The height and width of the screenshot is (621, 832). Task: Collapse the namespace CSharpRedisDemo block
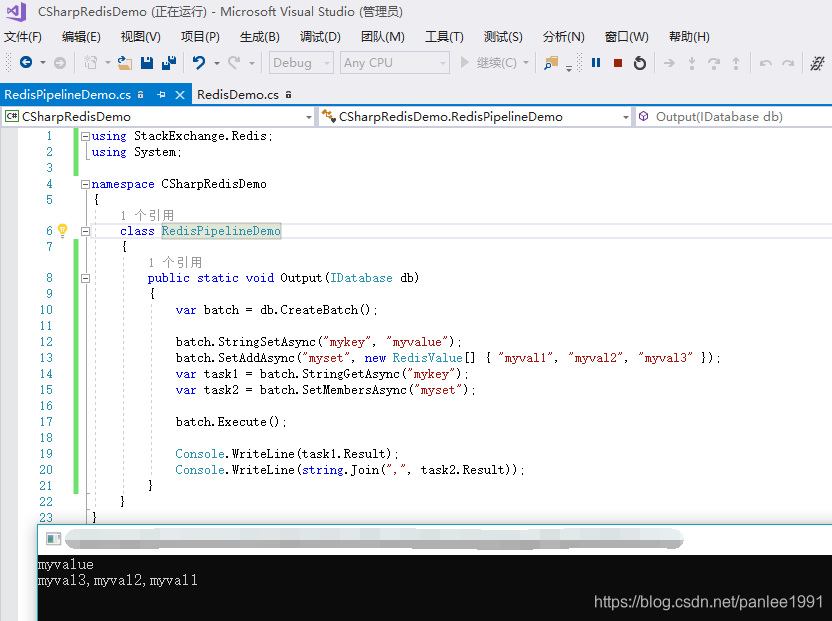[x=85, y=184]
